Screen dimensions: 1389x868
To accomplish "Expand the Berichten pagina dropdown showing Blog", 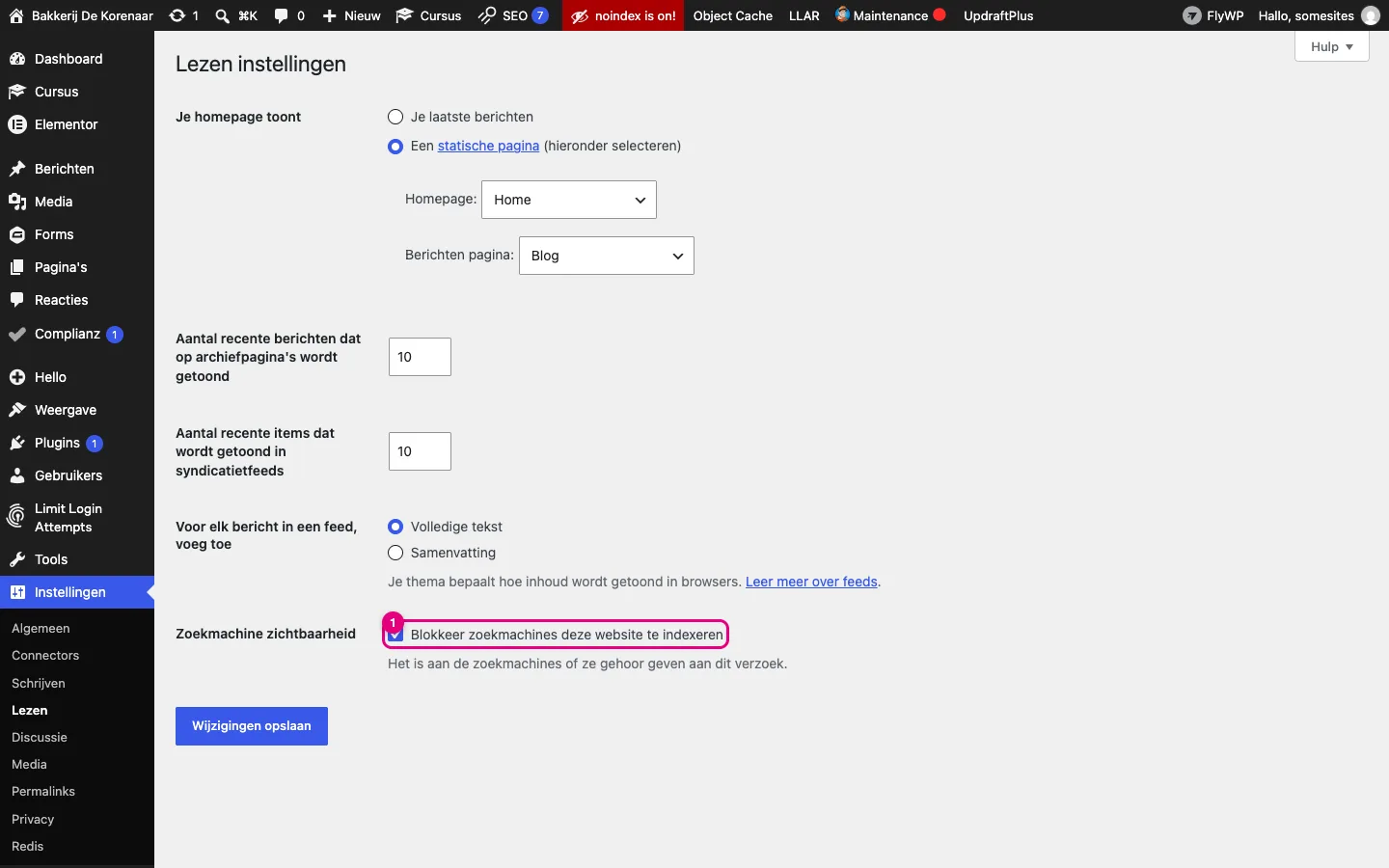I will coord(607,256).
